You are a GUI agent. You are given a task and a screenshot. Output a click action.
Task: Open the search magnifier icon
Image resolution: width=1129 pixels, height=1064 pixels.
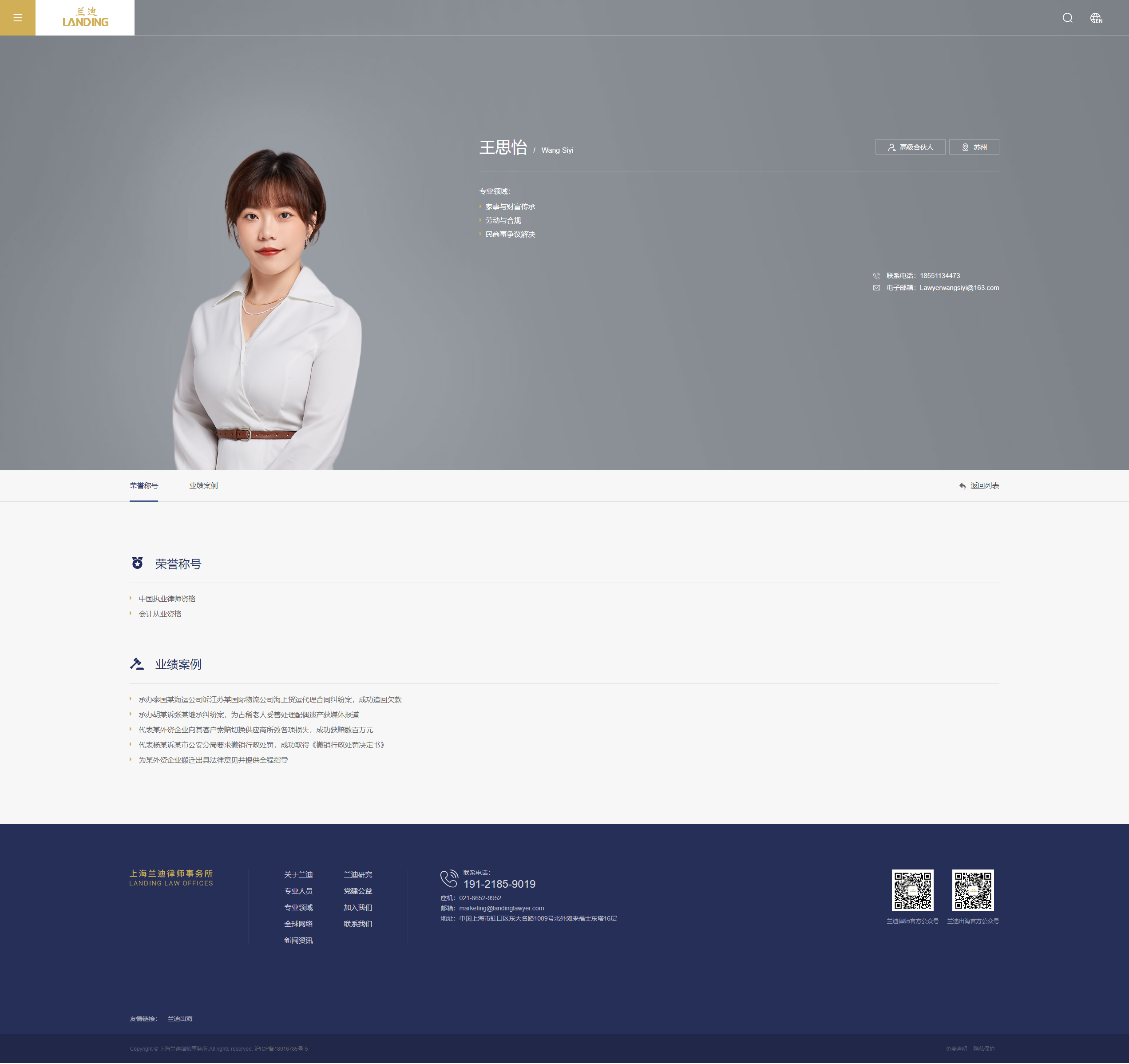tap(1067, 18)
